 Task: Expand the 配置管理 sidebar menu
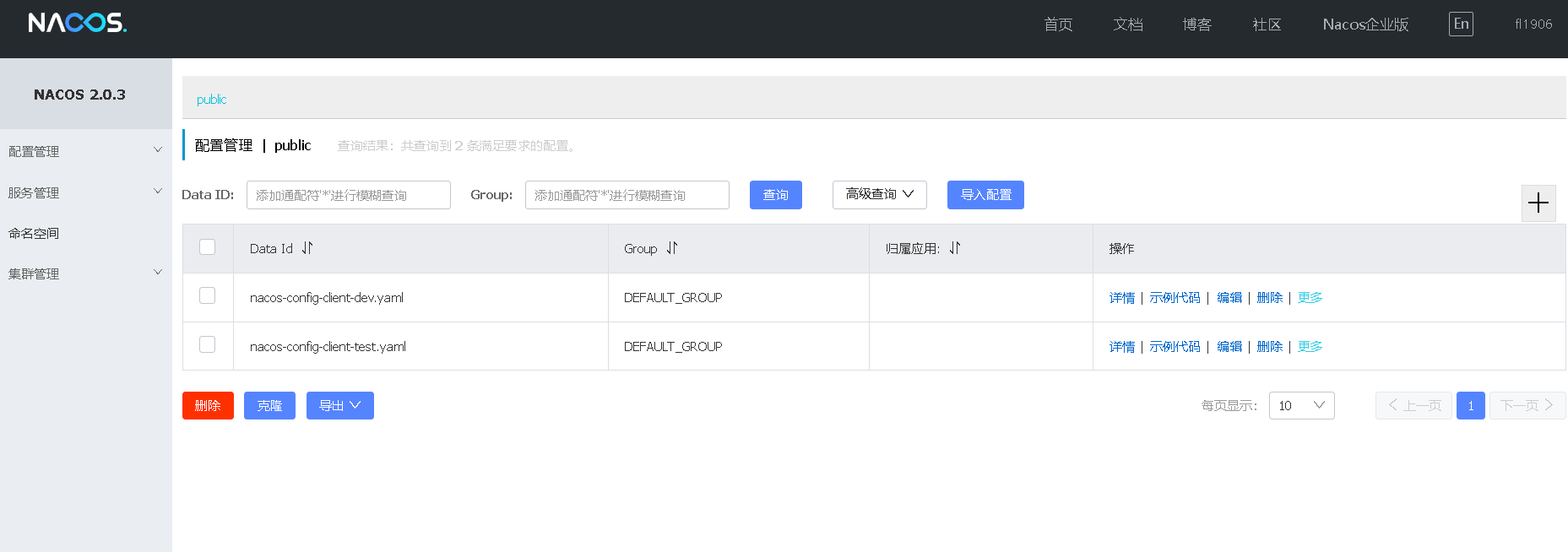(85, 151)
